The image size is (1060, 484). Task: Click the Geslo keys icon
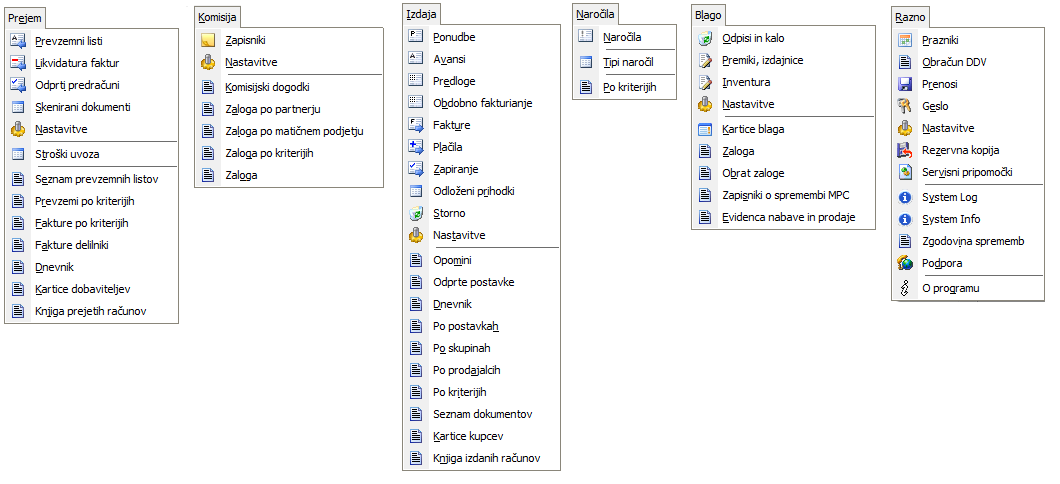905,106
